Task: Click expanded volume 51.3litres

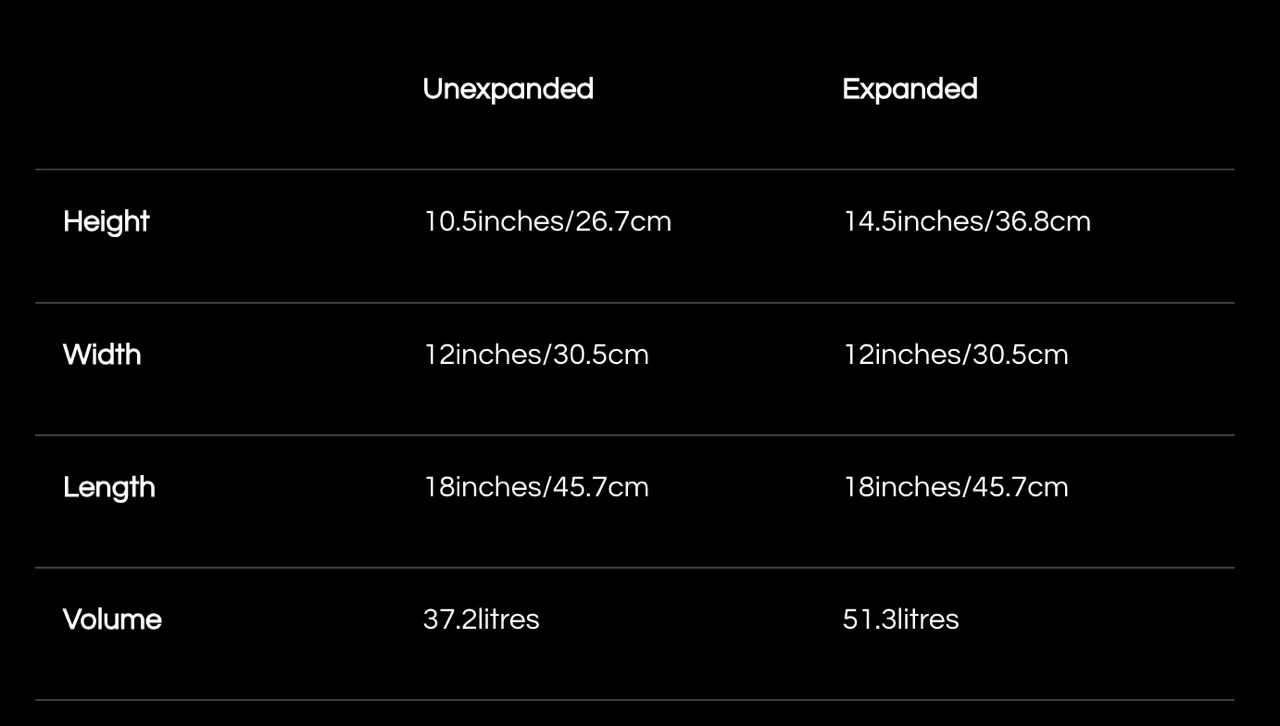Action: click(900, 619)
